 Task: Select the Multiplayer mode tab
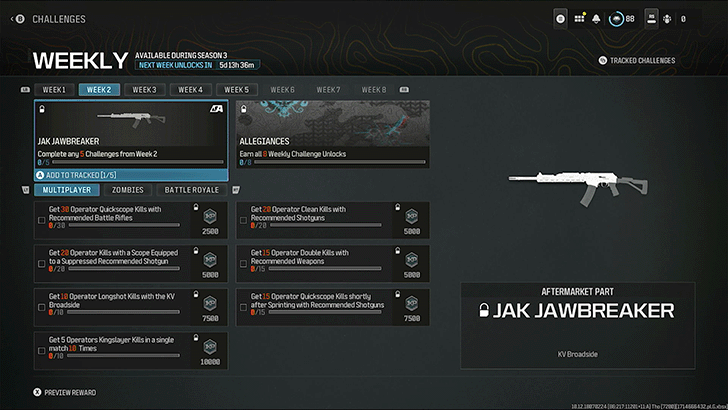[67, 190]
